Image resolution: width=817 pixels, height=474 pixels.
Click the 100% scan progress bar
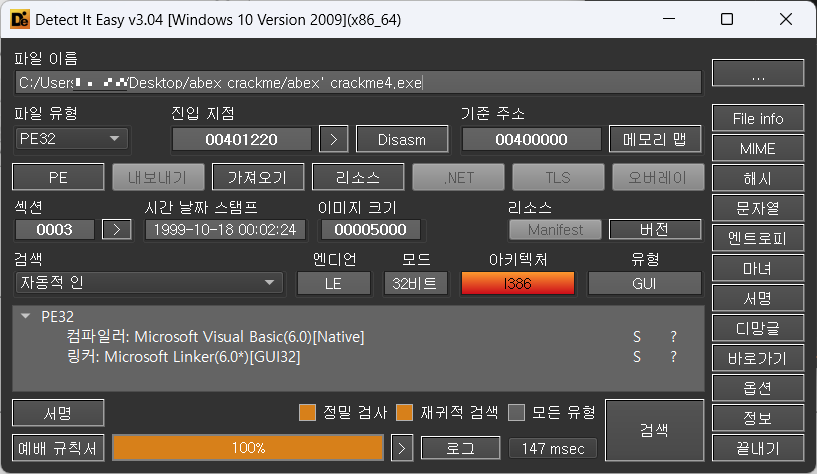(248, 448)
